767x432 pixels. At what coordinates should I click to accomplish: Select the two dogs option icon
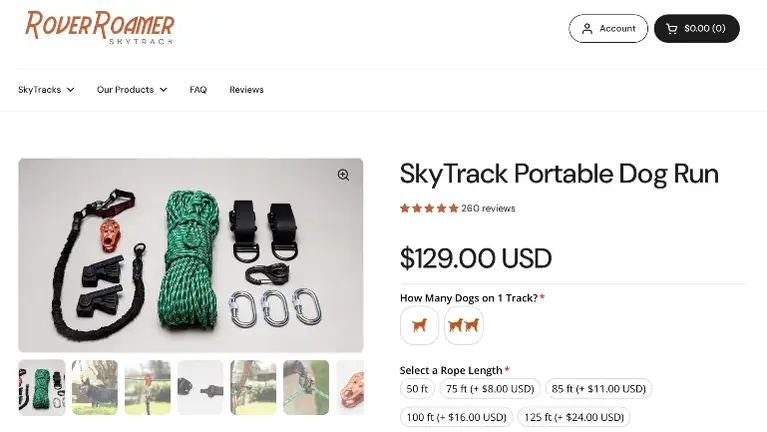click(x=463, y=325)
